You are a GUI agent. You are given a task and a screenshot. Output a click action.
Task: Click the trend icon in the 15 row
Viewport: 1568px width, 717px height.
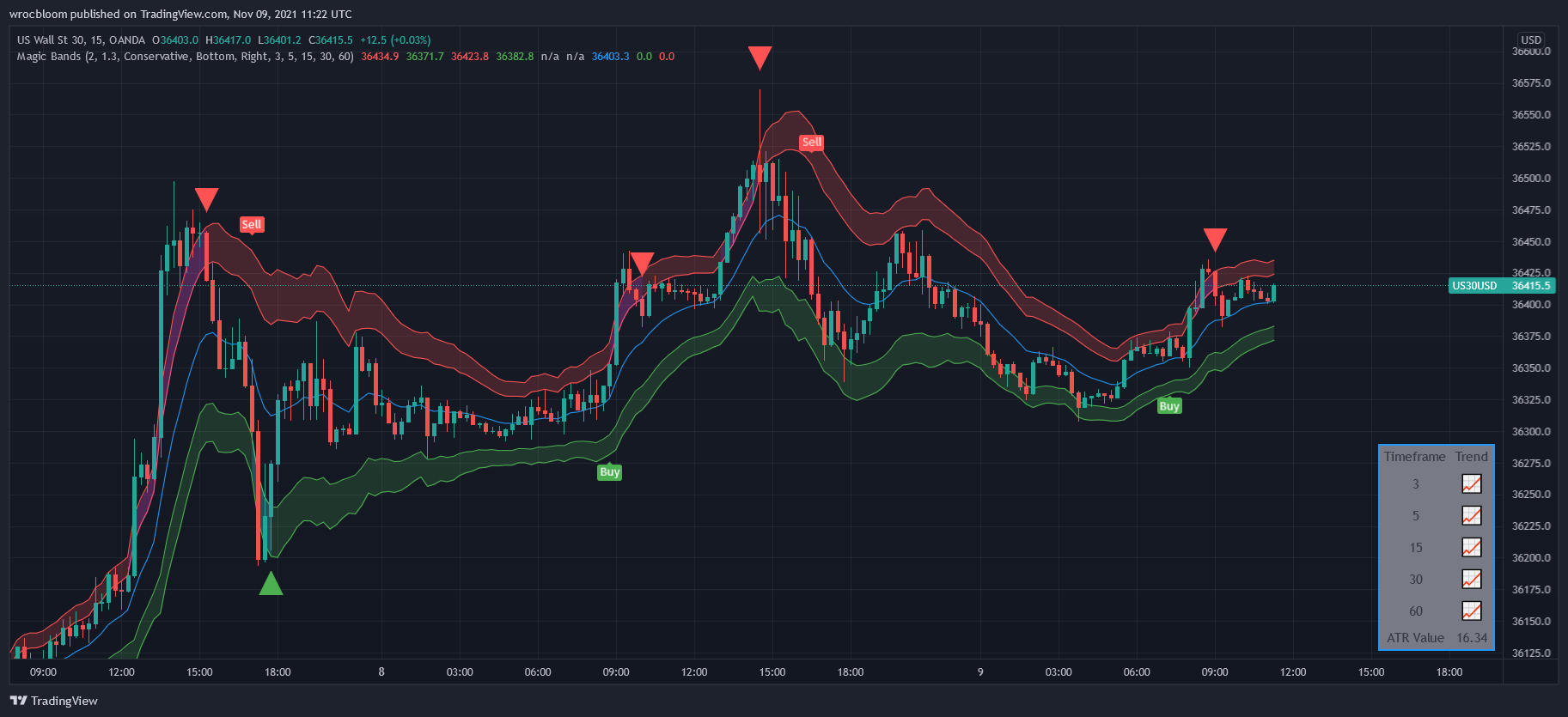[x=1471, y=548]
